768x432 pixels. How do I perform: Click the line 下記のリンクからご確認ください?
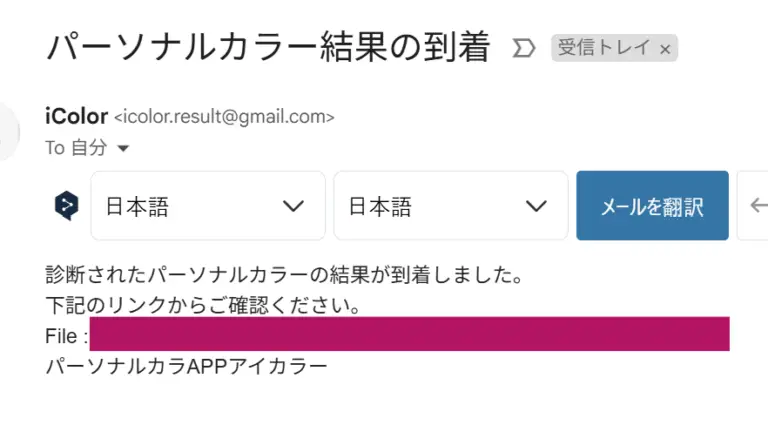pyautogui.click(x=204, y=305)
